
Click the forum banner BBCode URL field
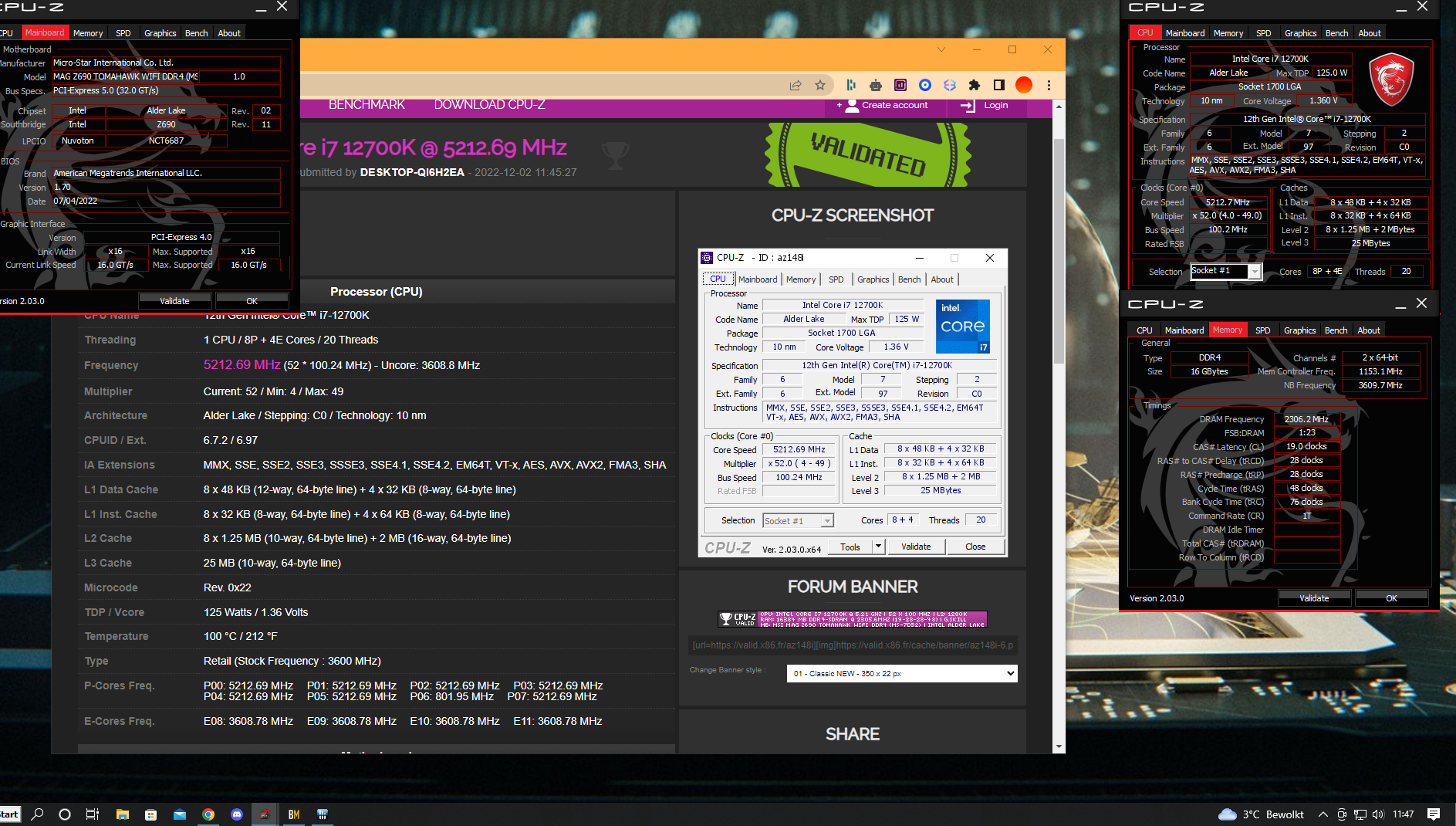pos(853,645)
